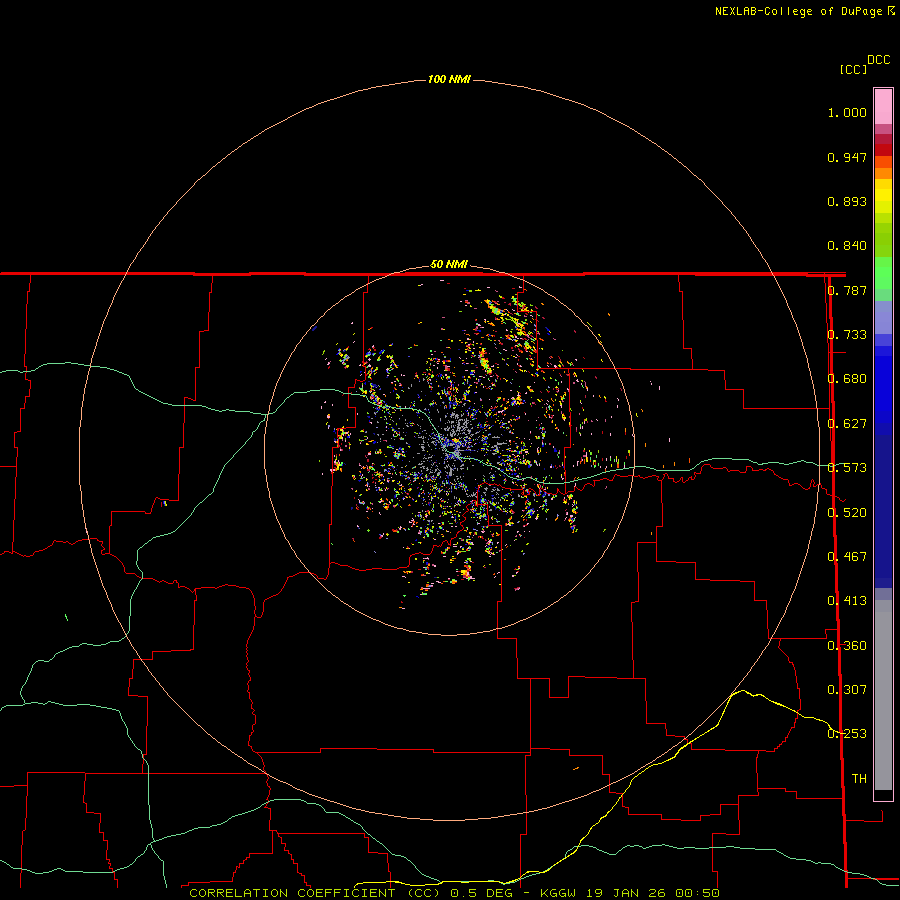
Task: Click the 0.520 legend value
Action: [x=847, y=513]
